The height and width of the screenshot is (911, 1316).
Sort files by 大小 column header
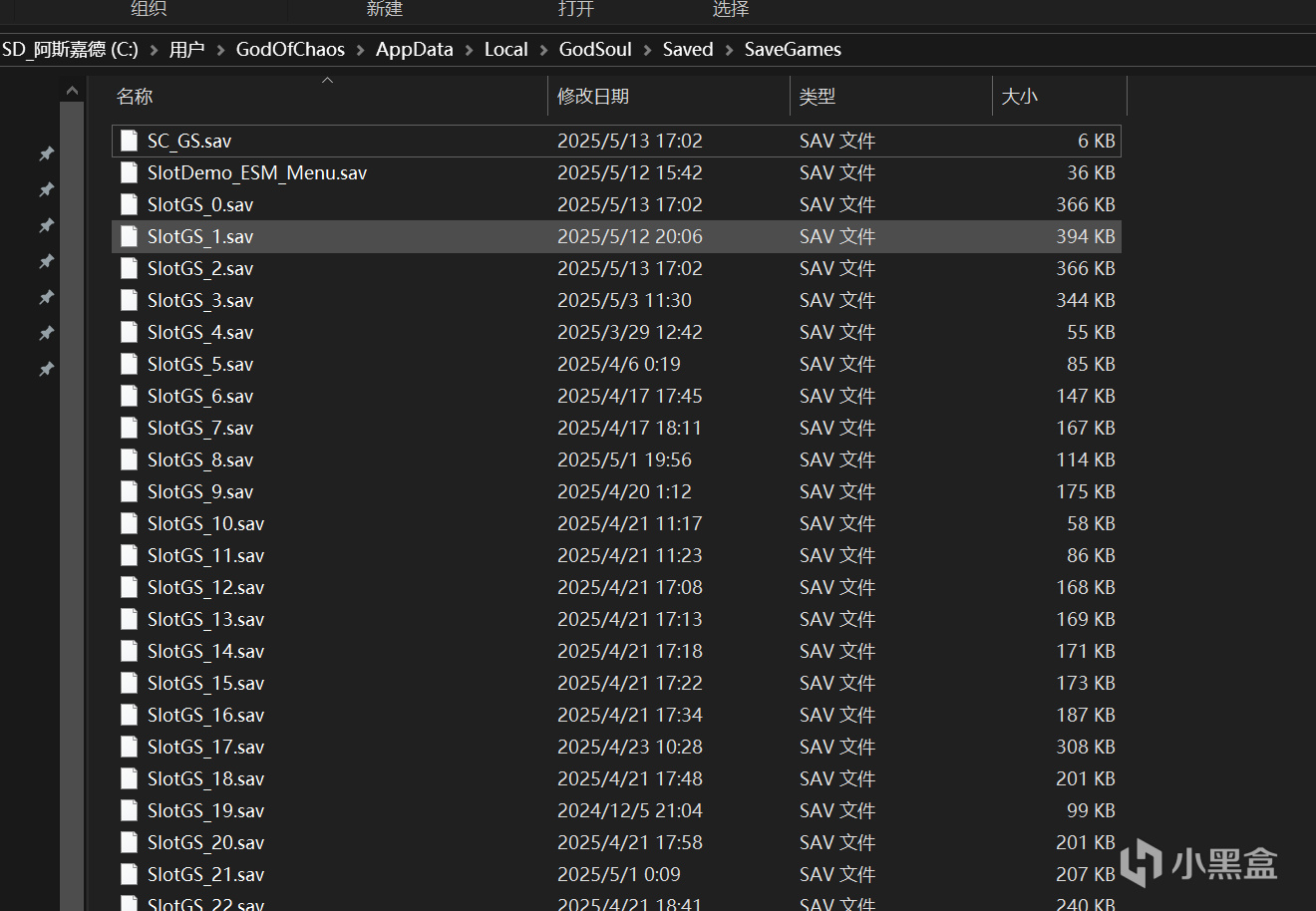point(1019,97)
